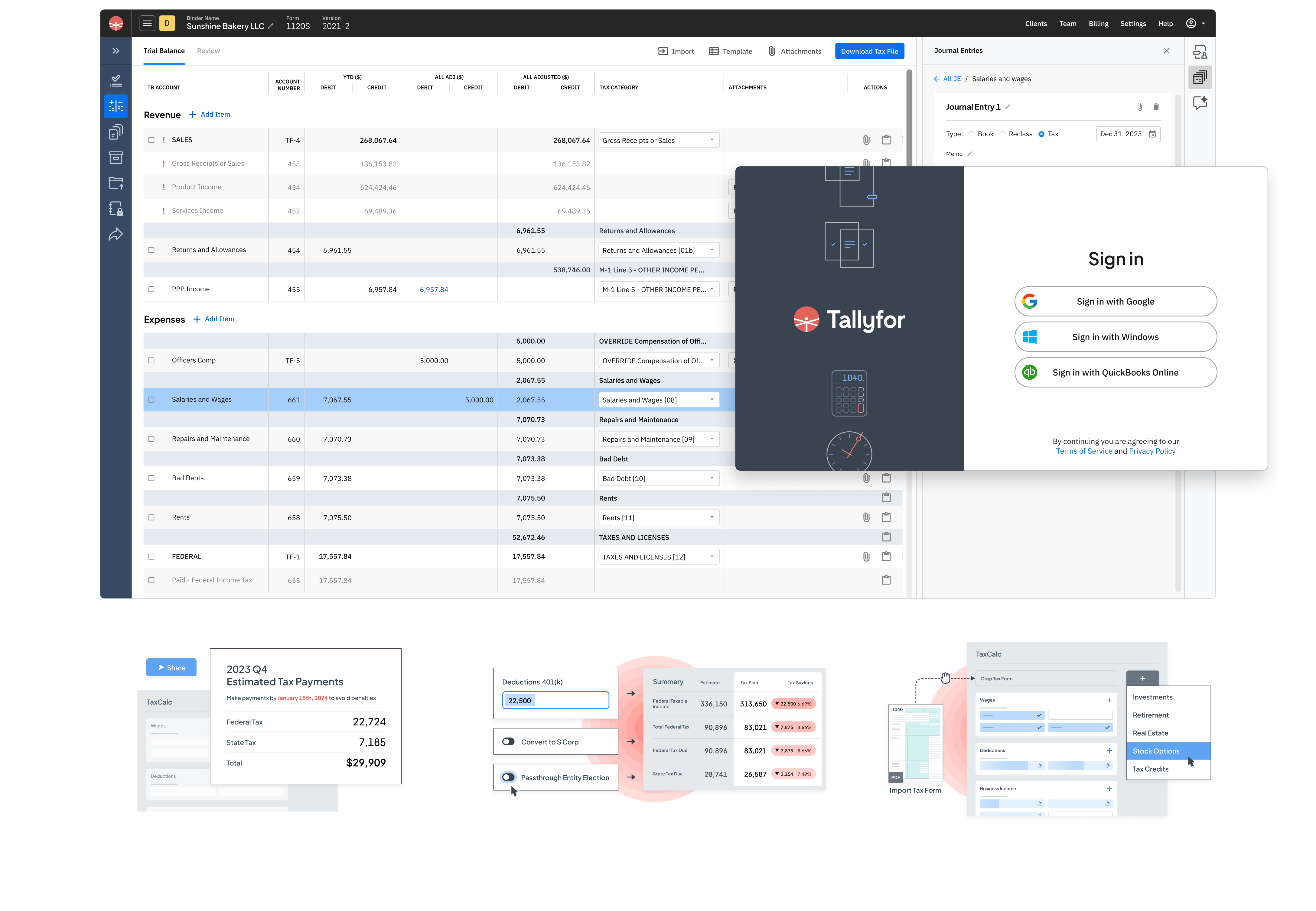The width and height of the screenshot is (1316, 911).
Task: Open the folder upload icon in the sidebar
Action: tap(116, 183)
